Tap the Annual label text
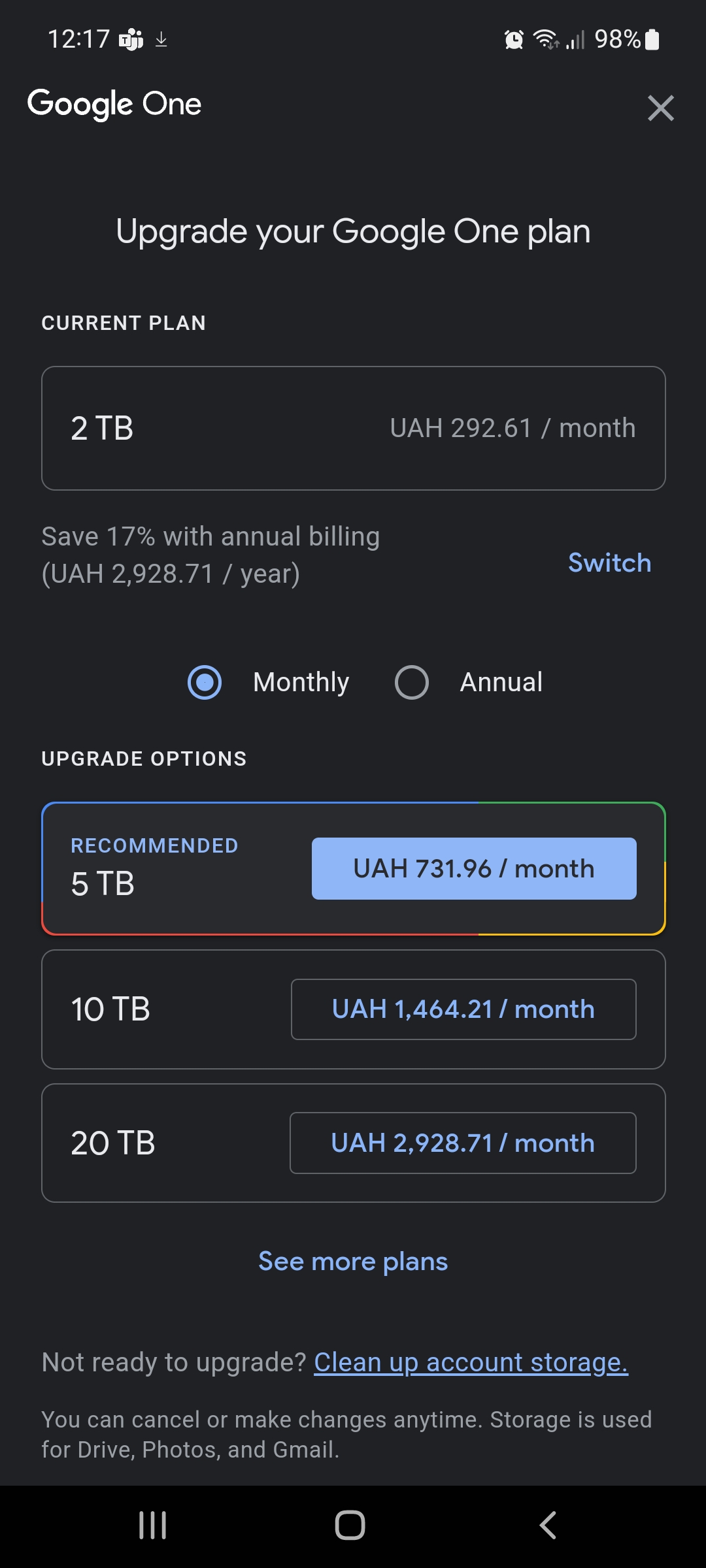 point(501,682)
